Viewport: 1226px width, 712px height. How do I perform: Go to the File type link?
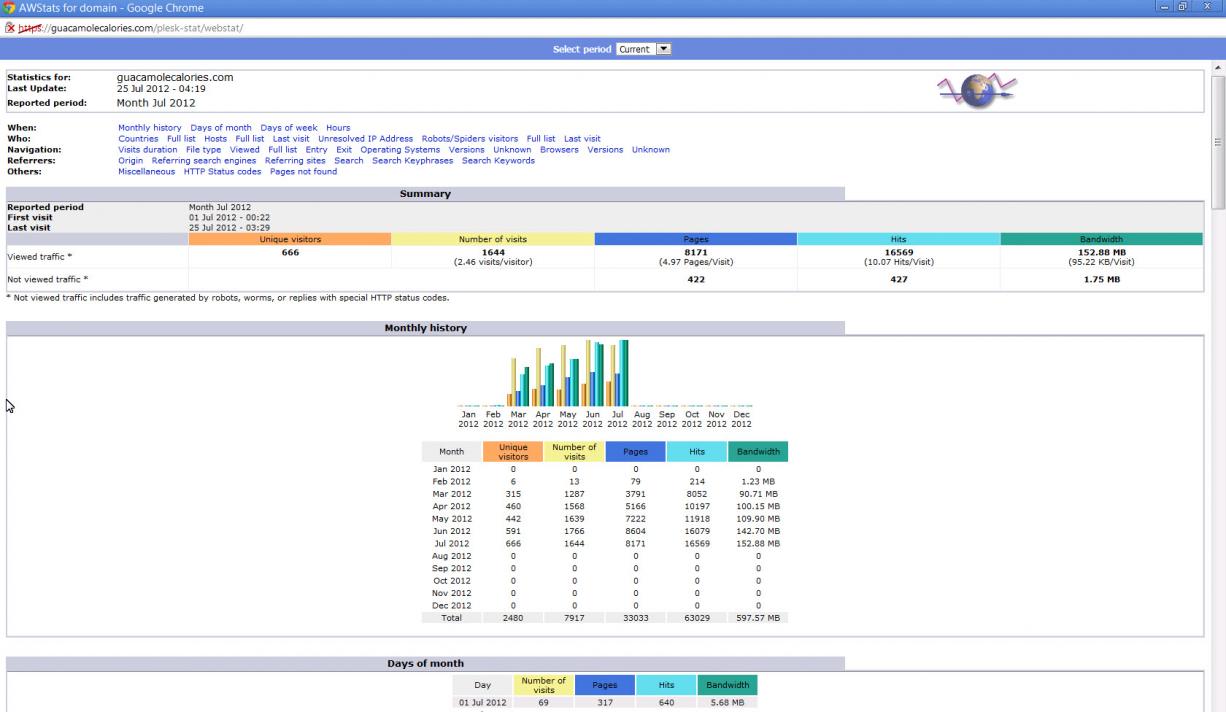coord(204,150)
